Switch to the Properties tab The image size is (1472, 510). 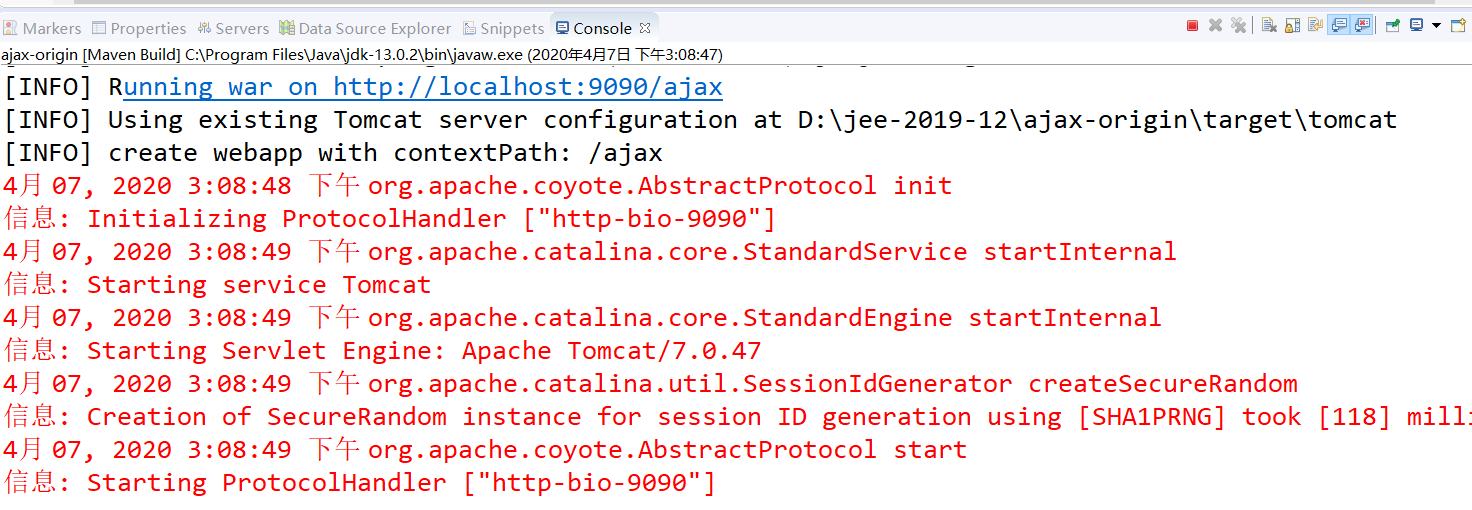138,28
